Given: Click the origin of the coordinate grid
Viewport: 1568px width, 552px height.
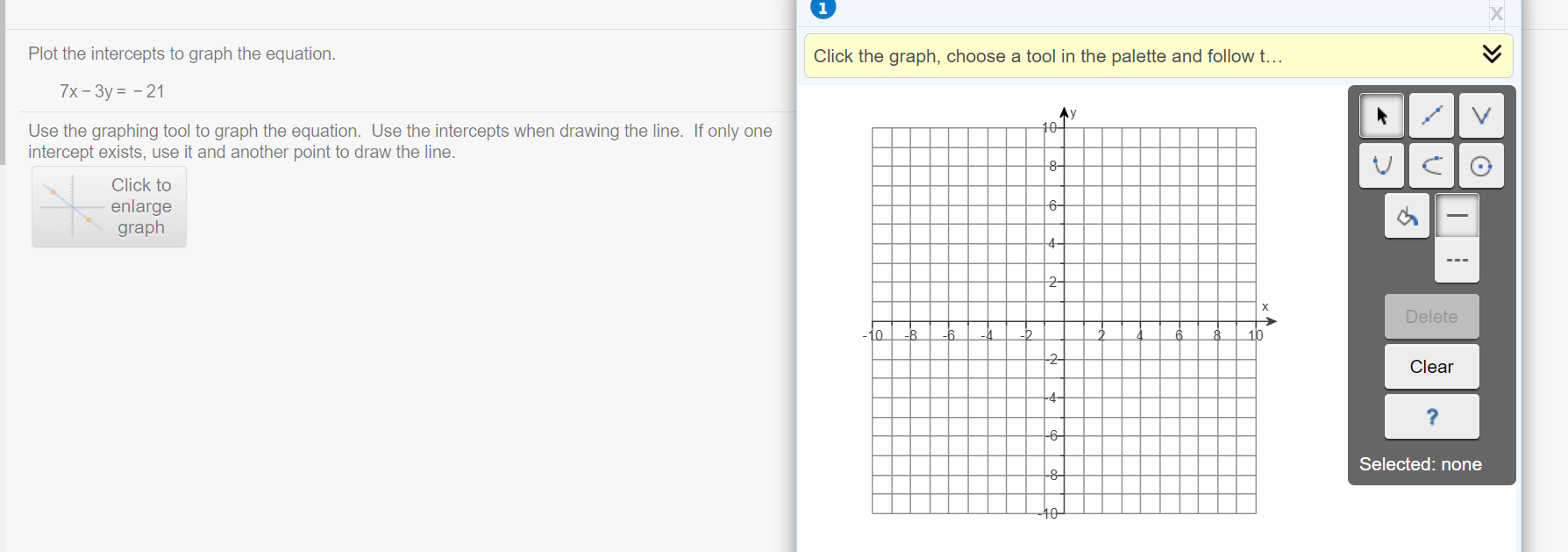Looking at the screenshot, I should [1062, 320].
